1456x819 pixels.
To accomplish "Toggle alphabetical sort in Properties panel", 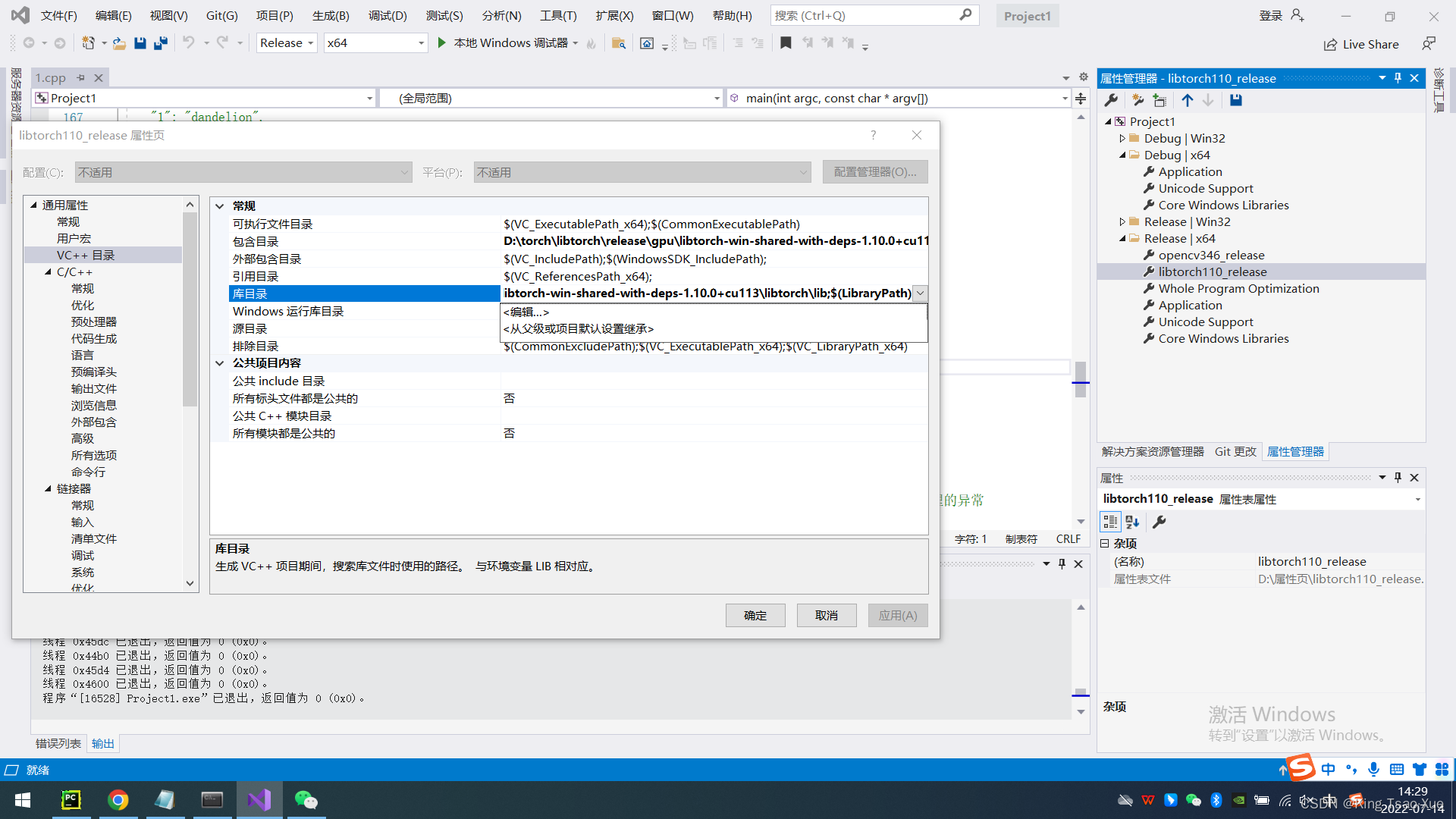I will click(1132, 522).
